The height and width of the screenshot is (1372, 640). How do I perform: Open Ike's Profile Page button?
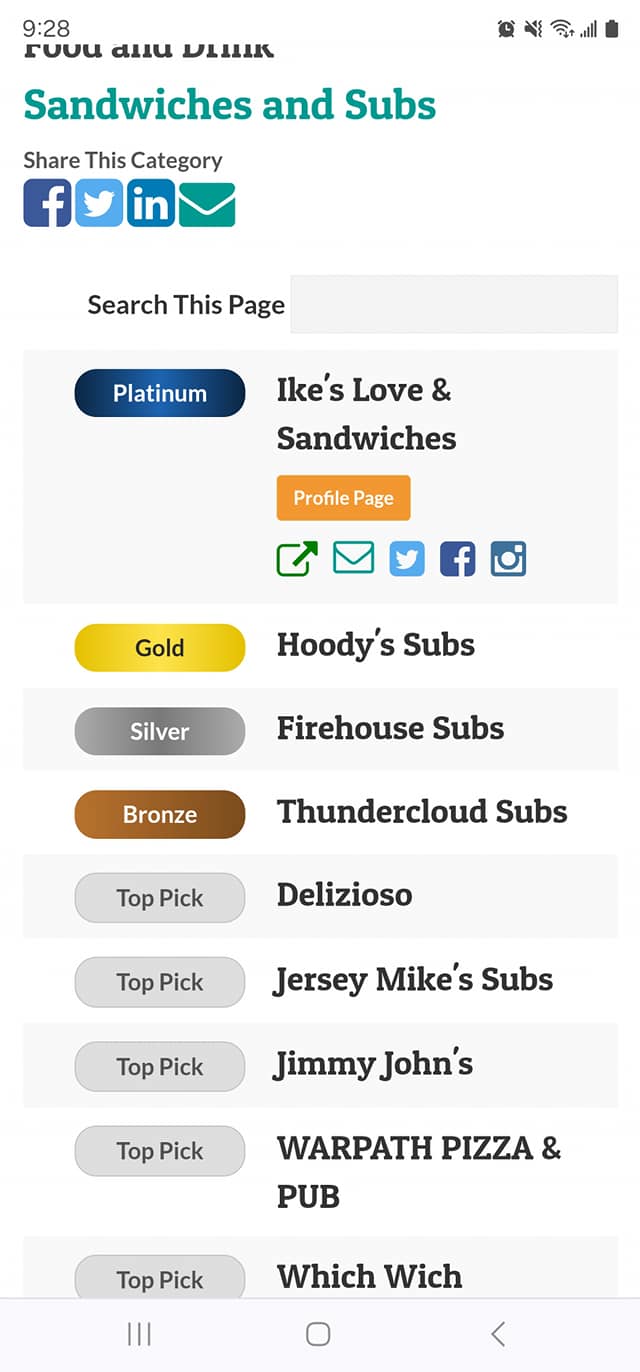343,498
